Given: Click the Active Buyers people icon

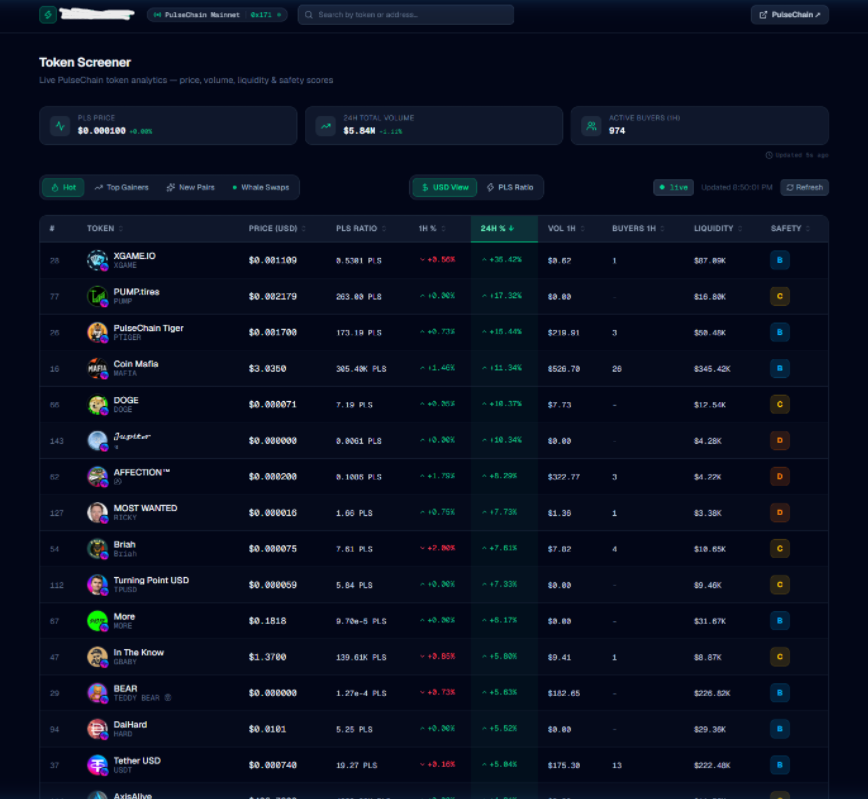Looking at the screenshot, I should pyautogui.click(x=591, y=126).
